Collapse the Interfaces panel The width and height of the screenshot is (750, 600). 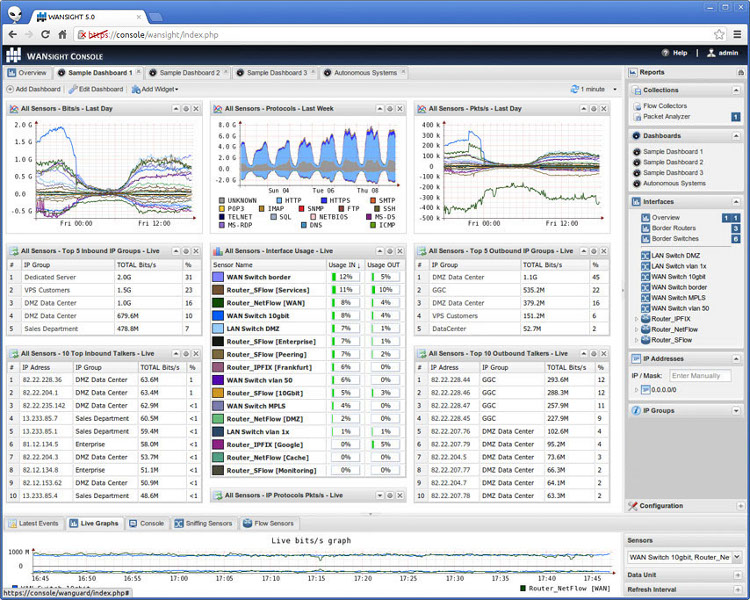pyautogui.click(x=736, y=202)
